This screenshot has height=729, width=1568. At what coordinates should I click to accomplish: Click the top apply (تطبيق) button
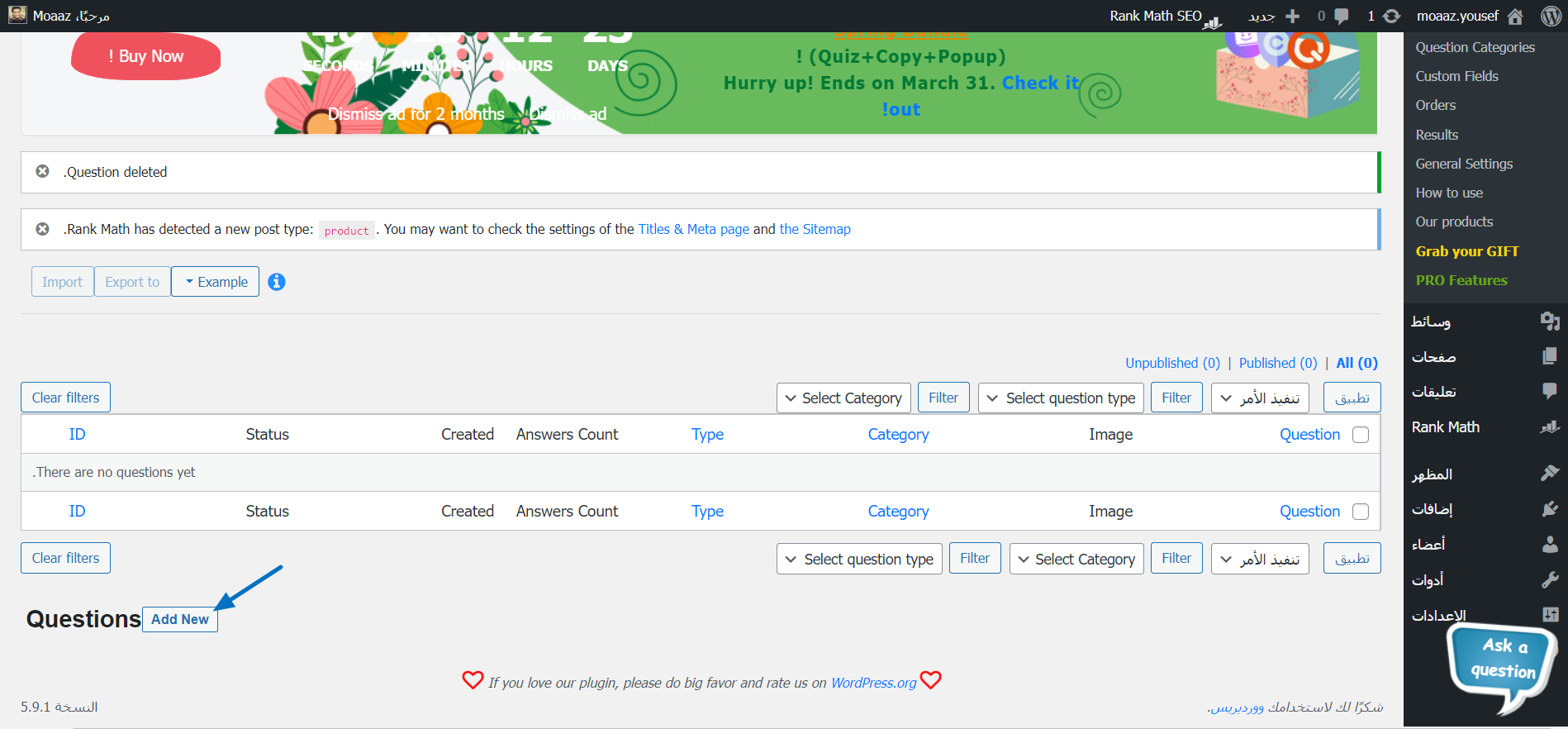coord(1352,398)
